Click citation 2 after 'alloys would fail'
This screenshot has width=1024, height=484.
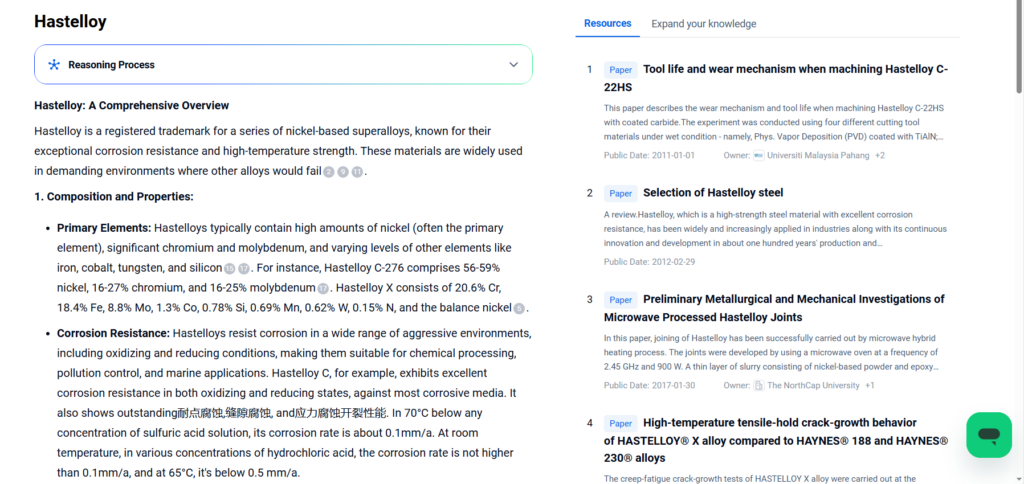(329, 172)
